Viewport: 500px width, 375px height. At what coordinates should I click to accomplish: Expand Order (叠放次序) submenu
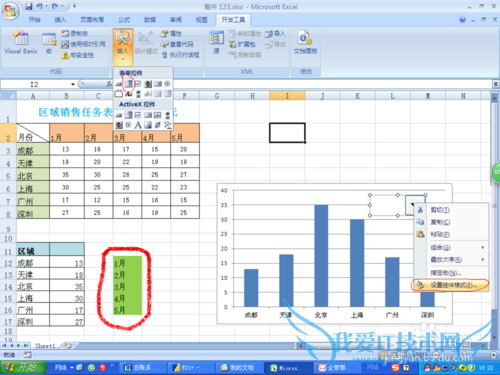tap(457, 259)
